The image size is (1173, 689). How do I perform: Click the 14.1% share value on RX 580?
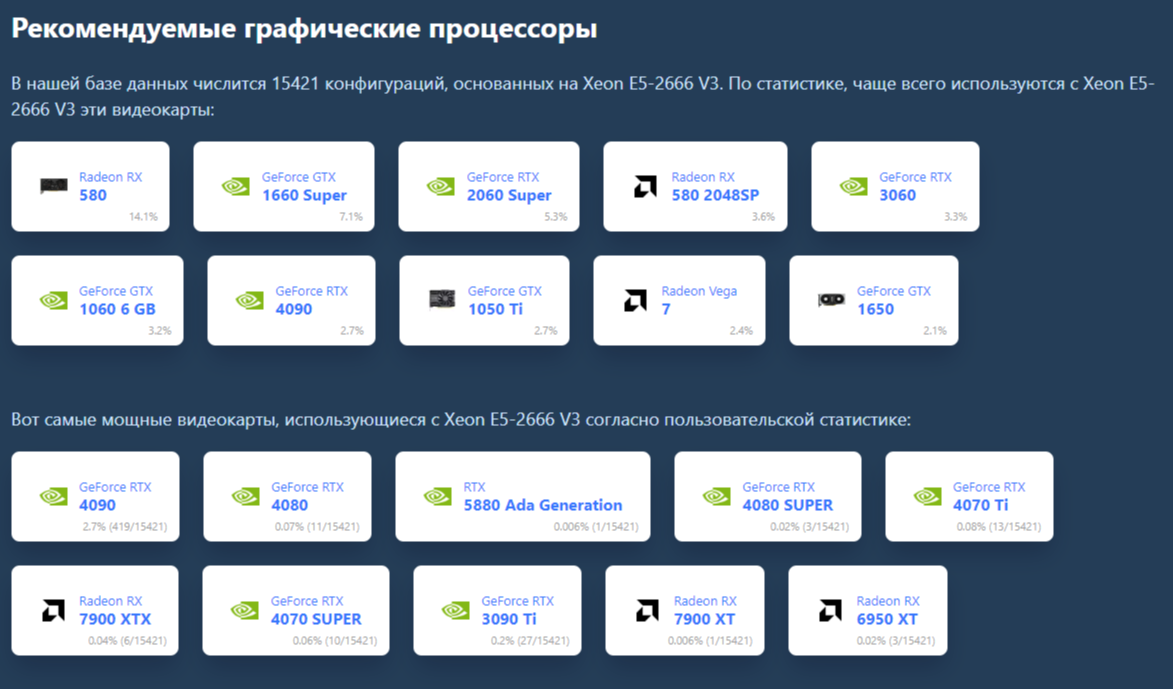click(x=143, y=217)
